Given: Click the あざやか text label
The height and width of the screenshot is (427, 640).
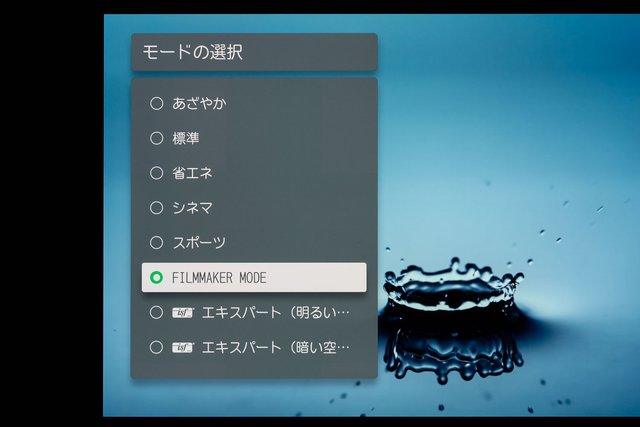Looking at the screenshot, I should coord(199,103).
